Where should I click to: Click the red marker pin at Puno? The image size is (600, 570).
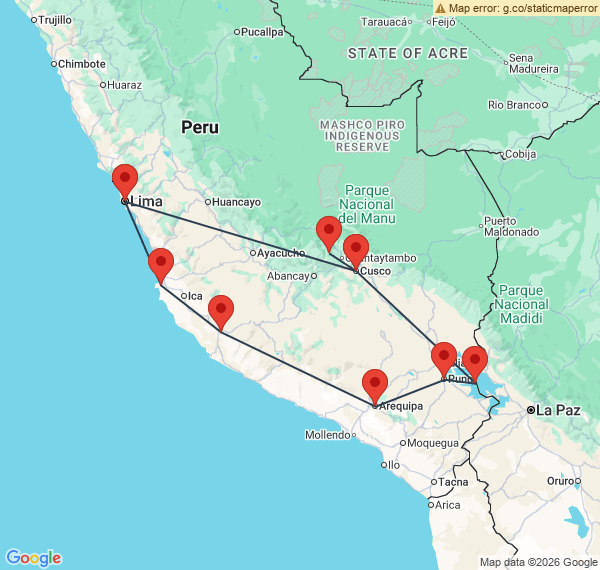(x=444, y=359)
